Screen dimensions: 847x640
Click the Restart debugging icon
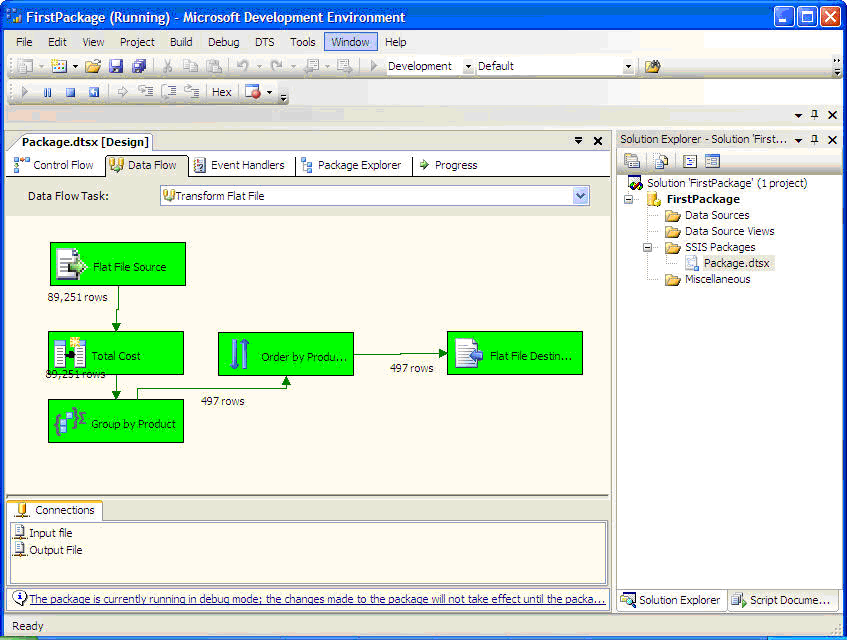93,92
